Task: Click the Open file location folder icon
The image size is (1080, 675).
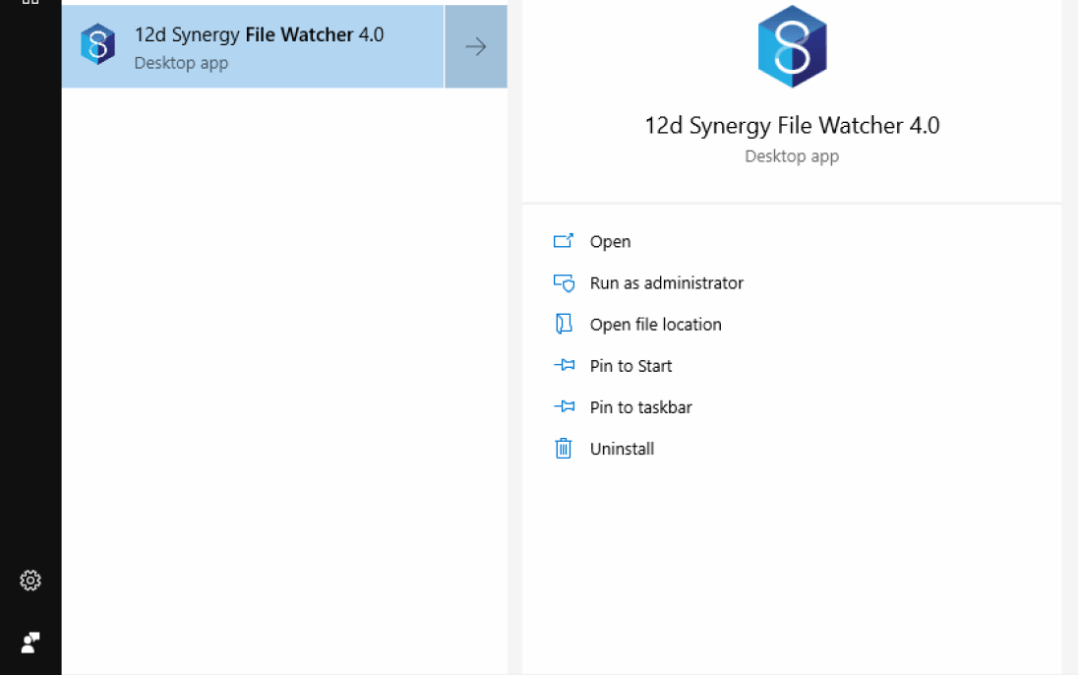Action: tap(563, 324)
